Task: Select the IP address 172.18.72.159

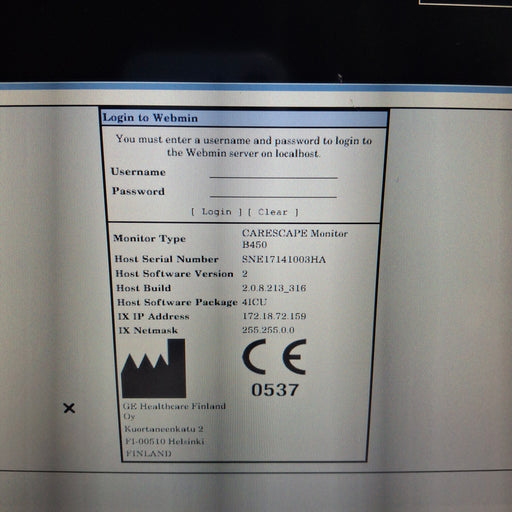Action: [x=274, y=316]
